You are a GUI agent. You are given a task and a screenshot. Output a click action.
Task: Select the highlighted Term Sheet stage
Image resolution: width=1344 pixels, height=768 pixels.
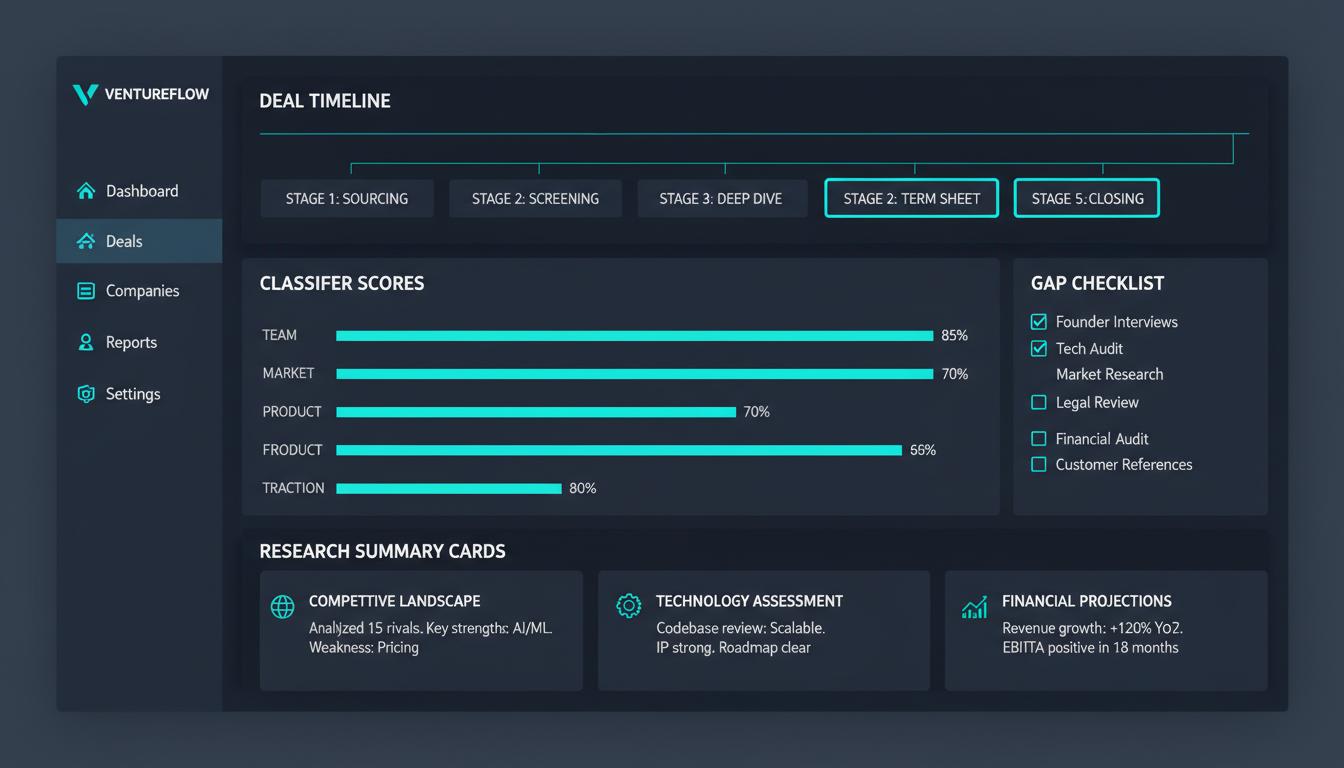[911, 198]
